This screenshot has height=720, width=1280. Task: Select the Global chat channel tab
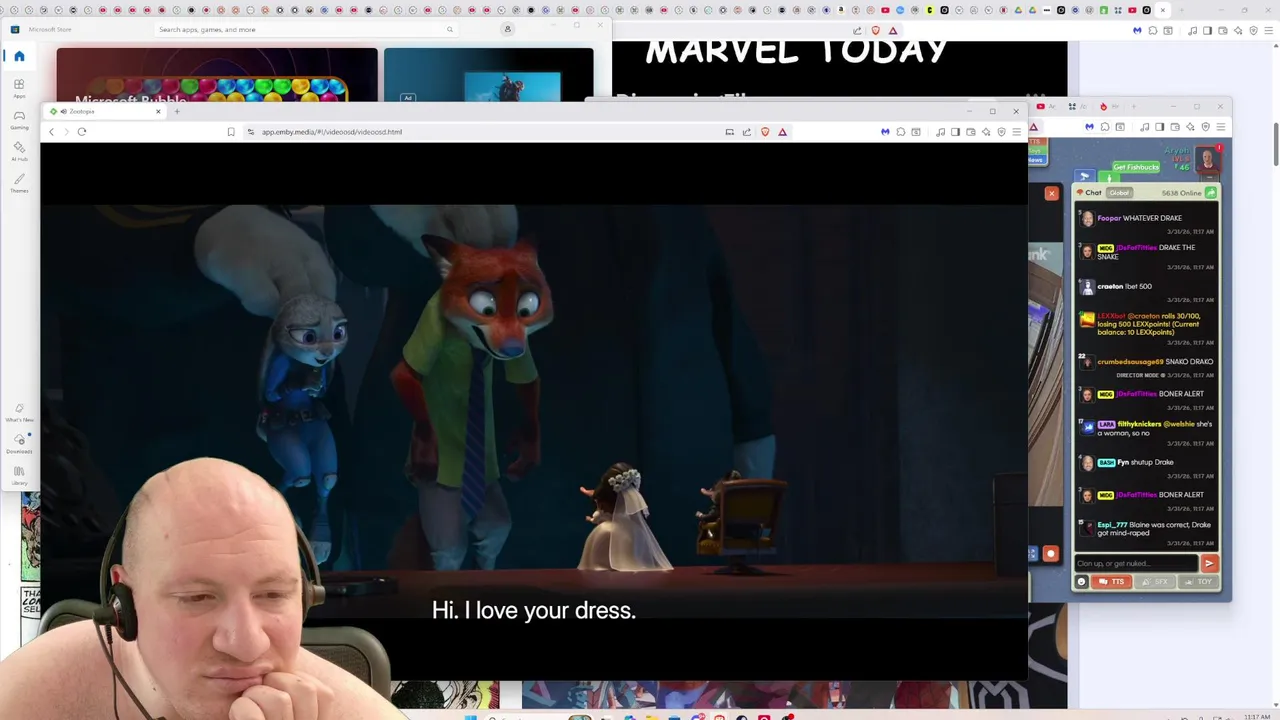[x=1119, y=192]
